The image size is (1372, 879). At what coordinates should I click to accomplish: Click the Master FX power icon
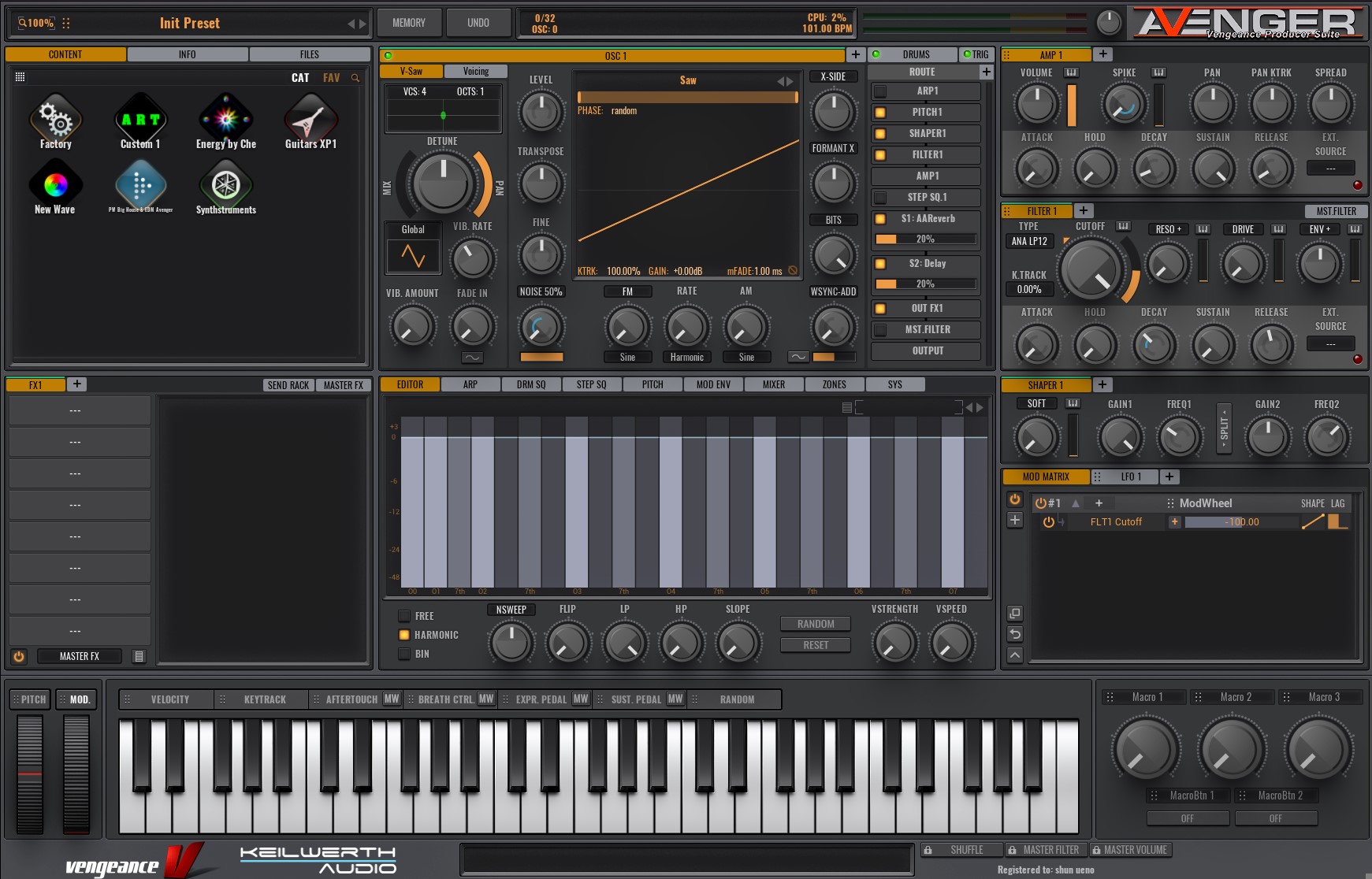pos(19,656)
